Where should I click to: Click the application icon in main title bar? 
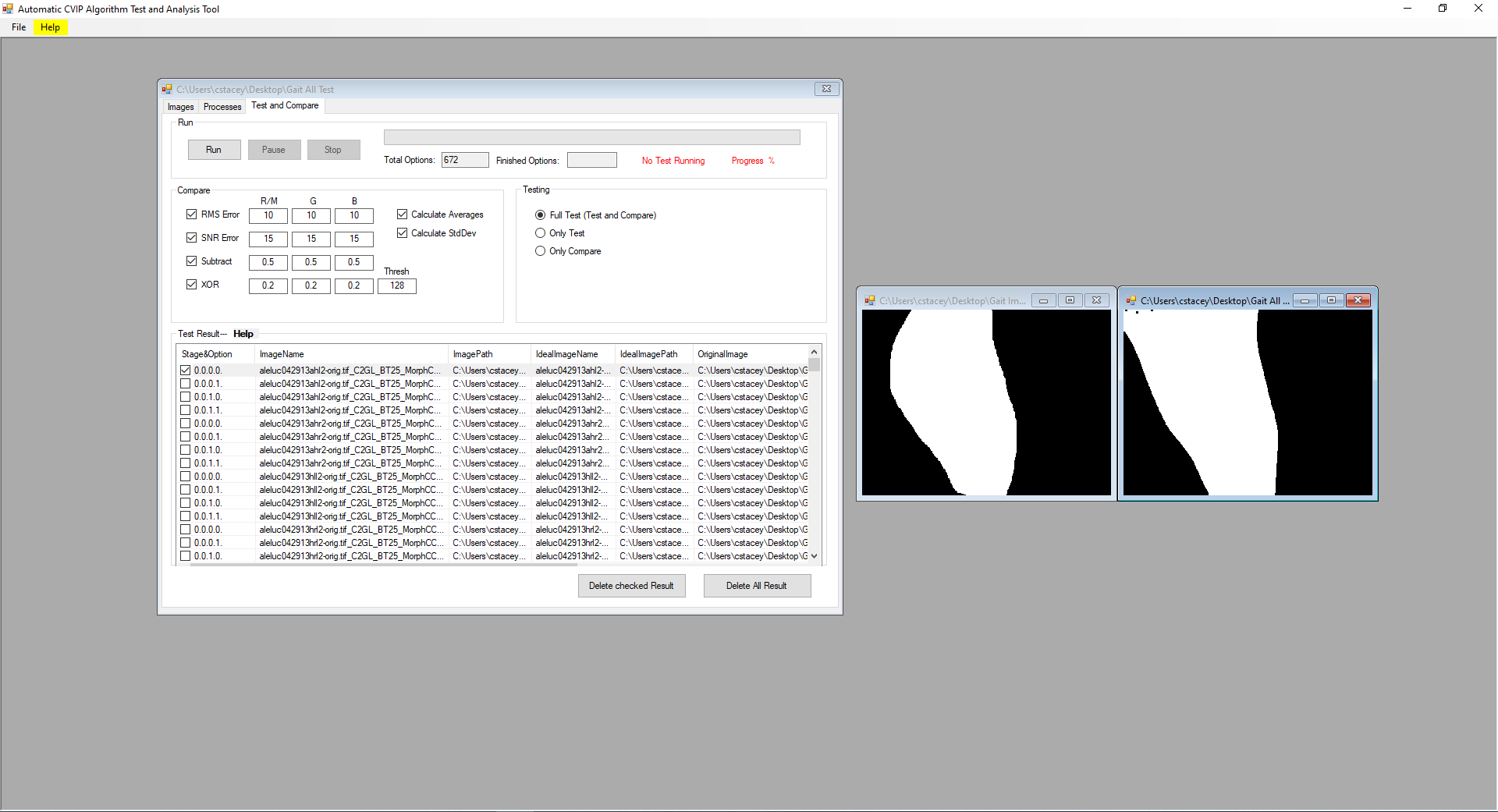pyautogui.click(x=8, y=9)
